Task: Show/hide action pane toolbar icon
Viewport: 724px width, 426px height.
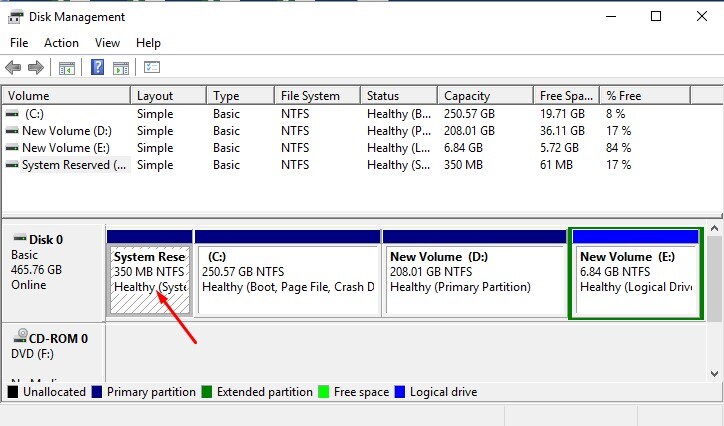Action: click(x=121, y=68)
